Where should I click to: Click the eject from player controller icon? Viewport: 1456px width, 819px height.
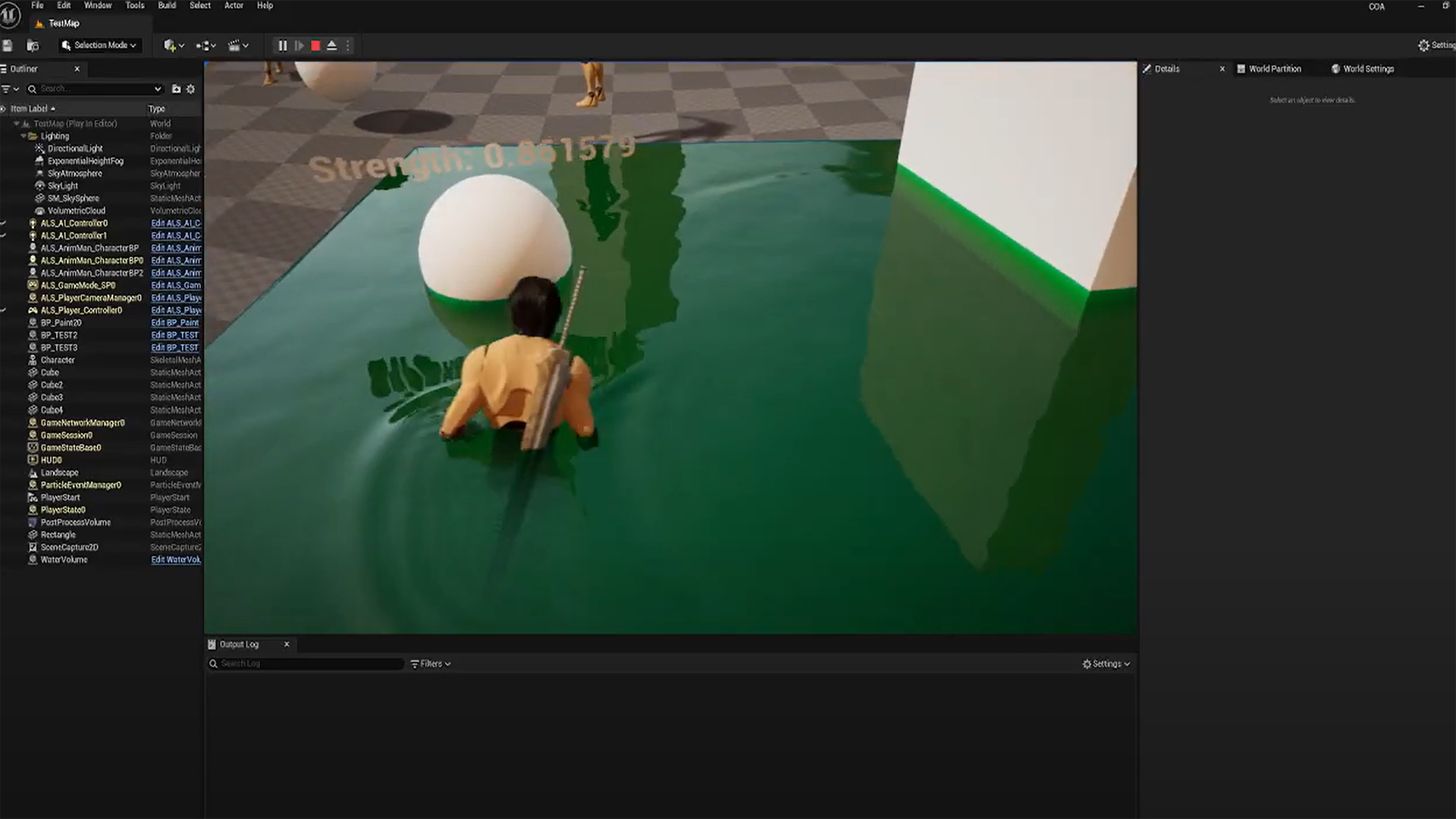click(331, 45)
